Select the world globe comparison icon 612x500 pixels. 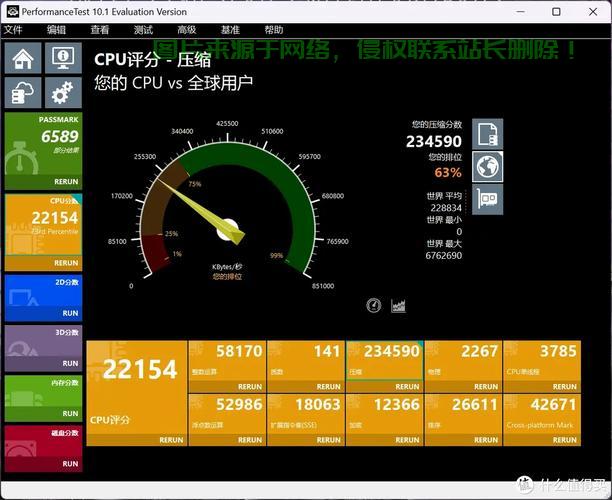coord(487,167)
